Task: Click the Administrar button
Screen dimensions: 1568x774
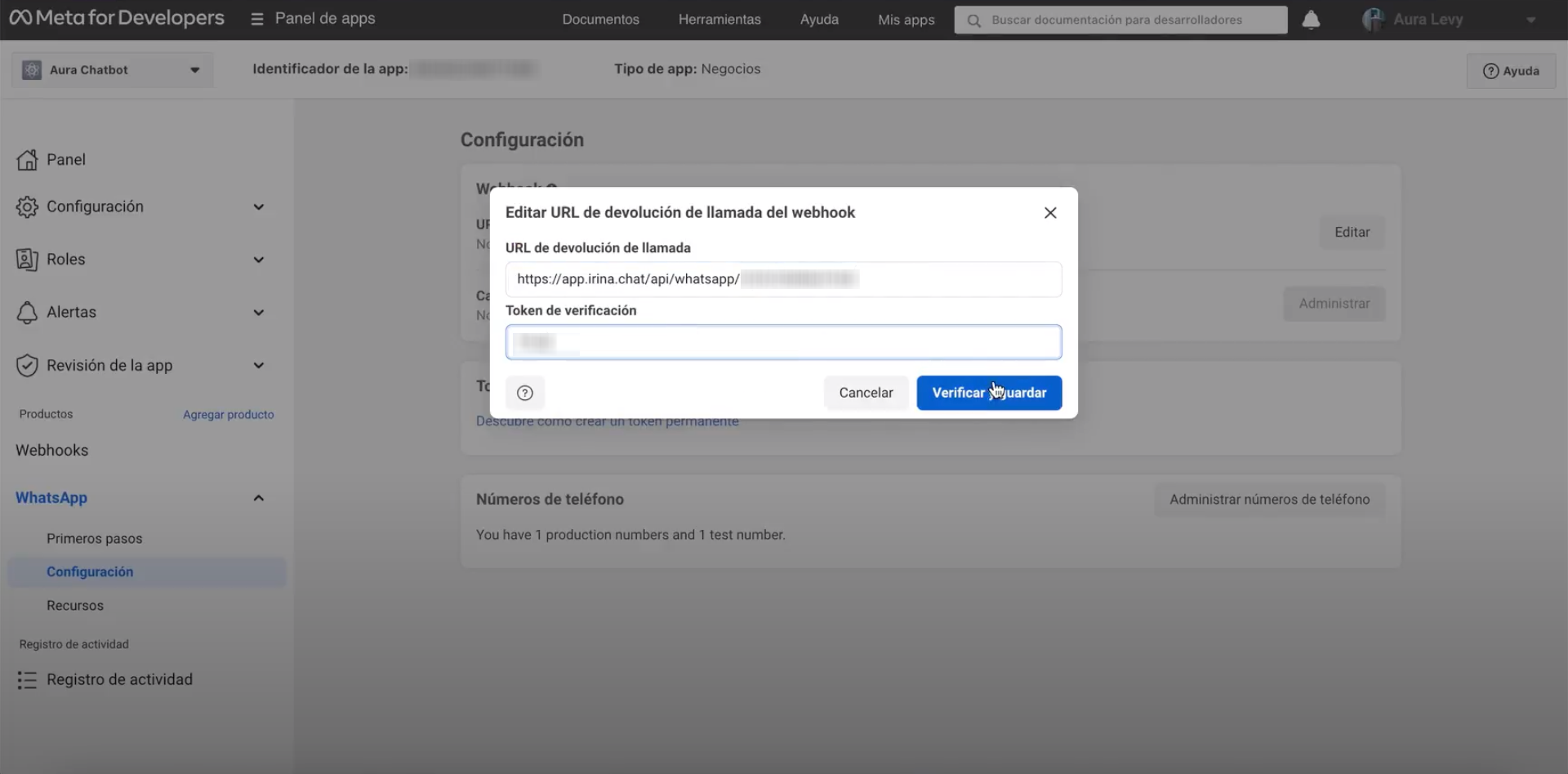Action: tap(1334, 304)
